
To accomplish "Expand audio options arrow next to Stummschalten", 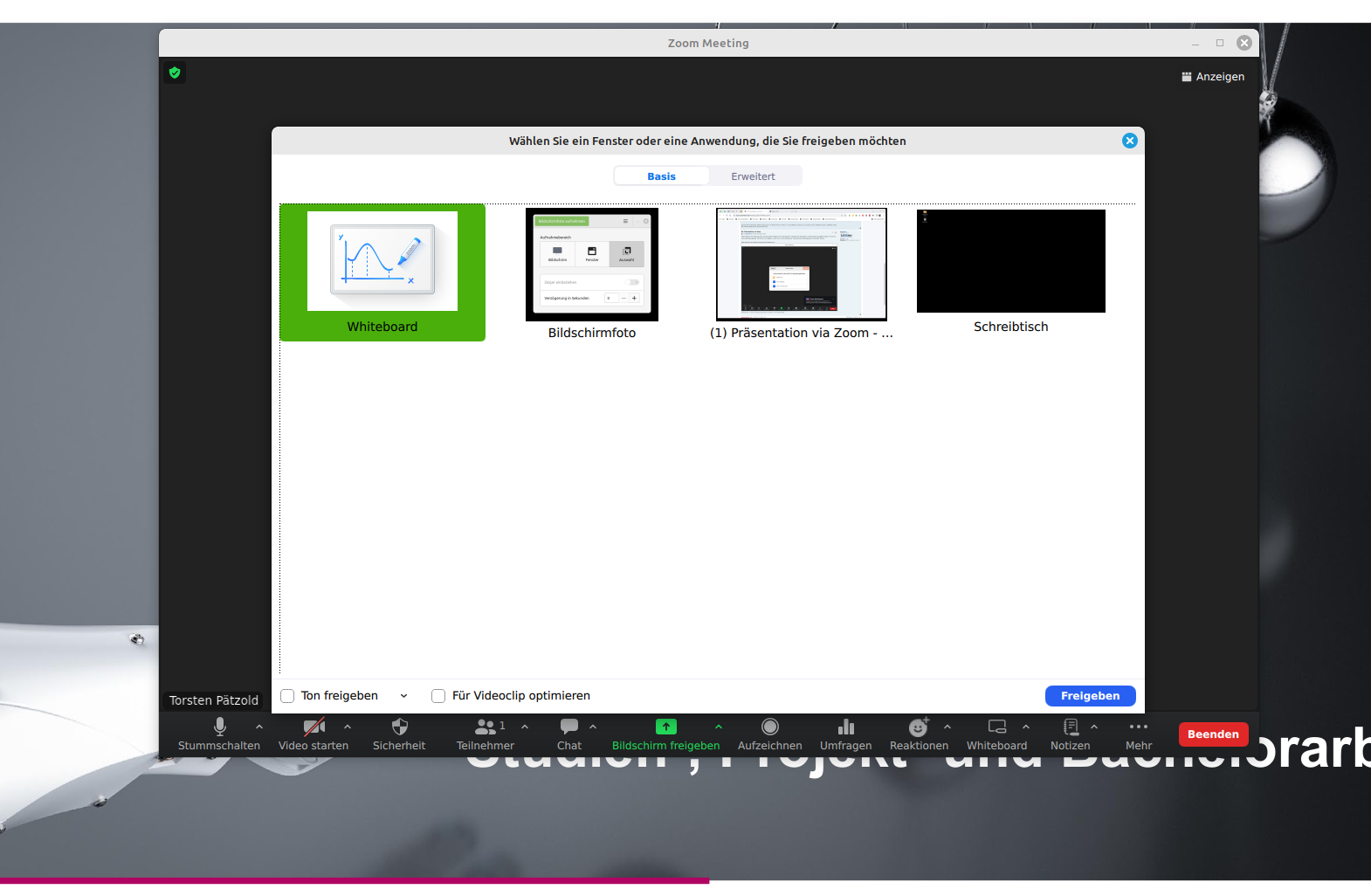I will point(259,727).
